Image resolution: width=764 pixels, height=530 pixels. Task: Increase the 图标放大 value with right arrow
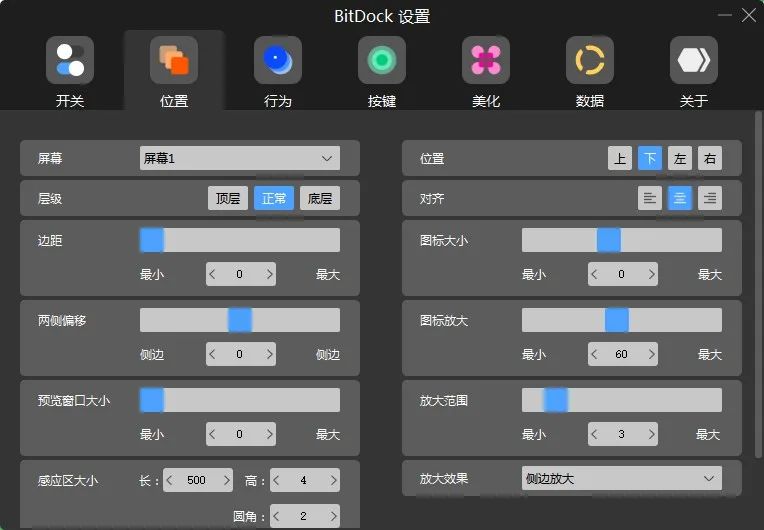coord(651,354)
